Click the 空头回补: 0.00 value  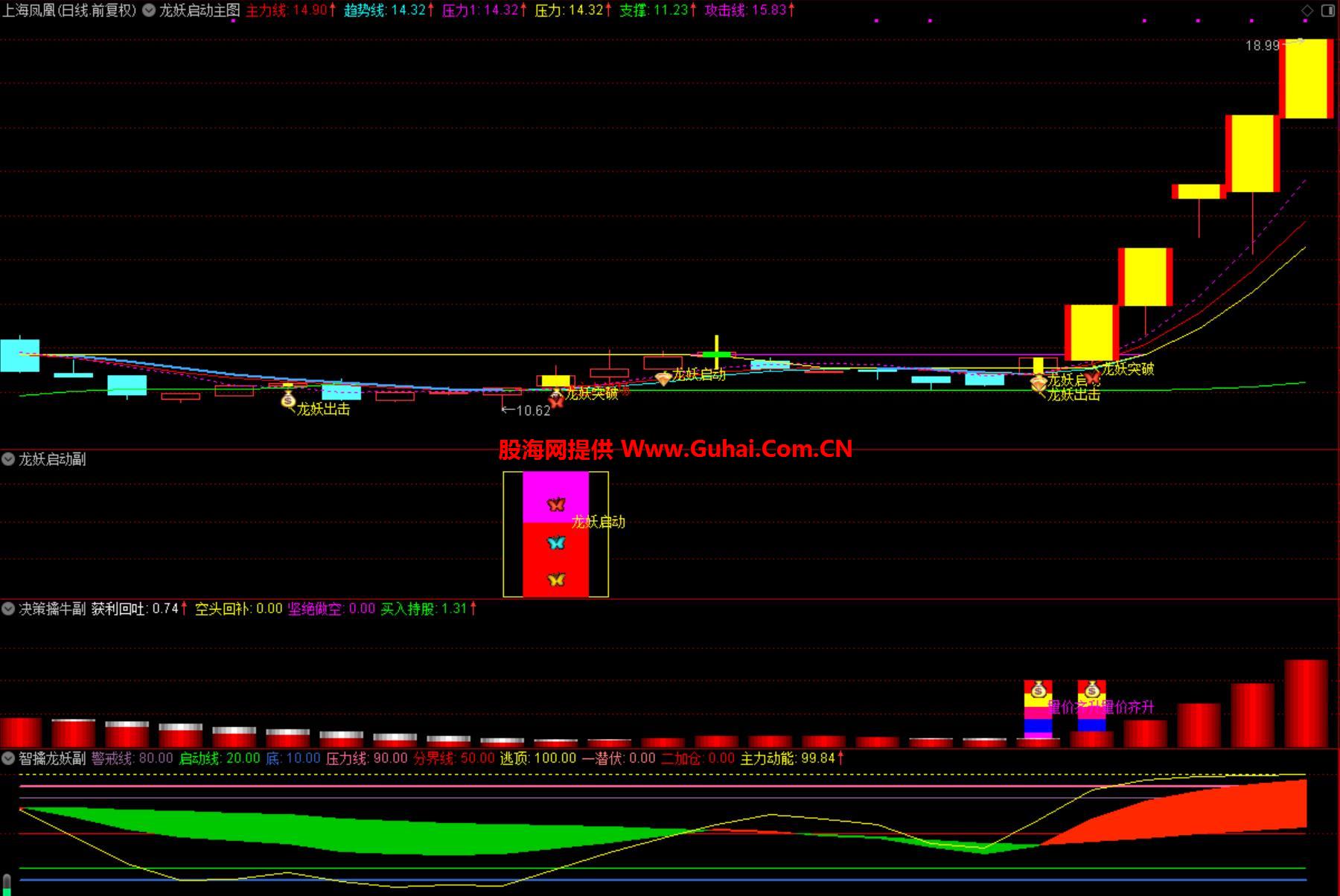(x=239, y=609)
